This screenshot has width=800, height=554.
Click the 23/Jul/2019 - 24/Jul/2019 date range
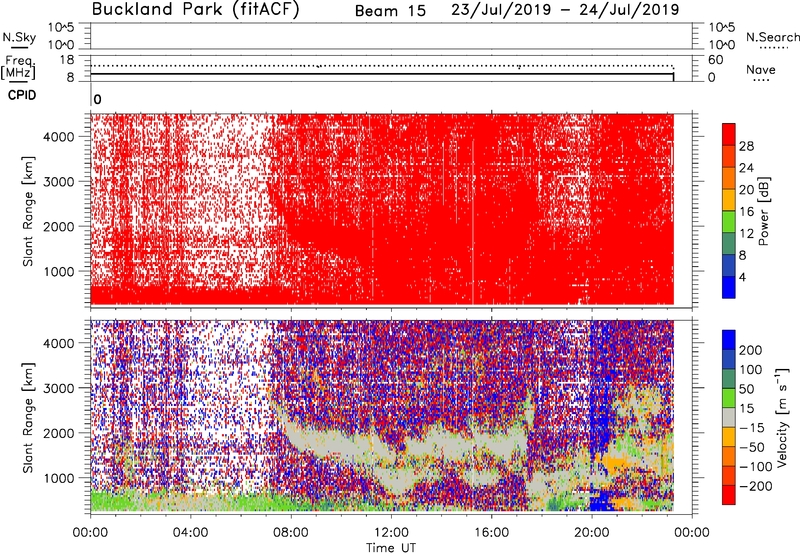point(565,10)
